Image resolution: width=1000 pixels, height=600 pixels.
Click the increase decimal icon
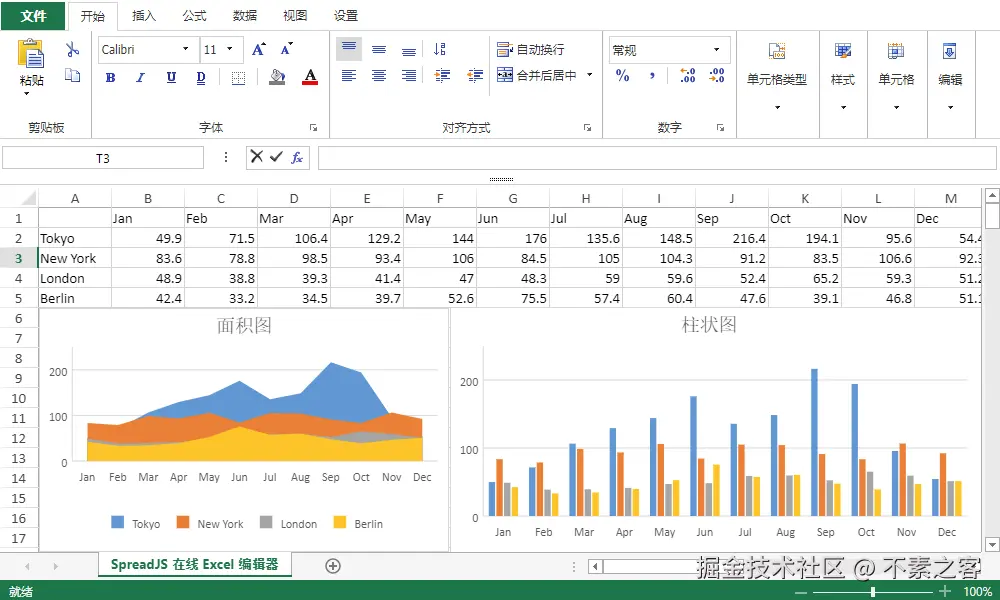click(688, 76)
